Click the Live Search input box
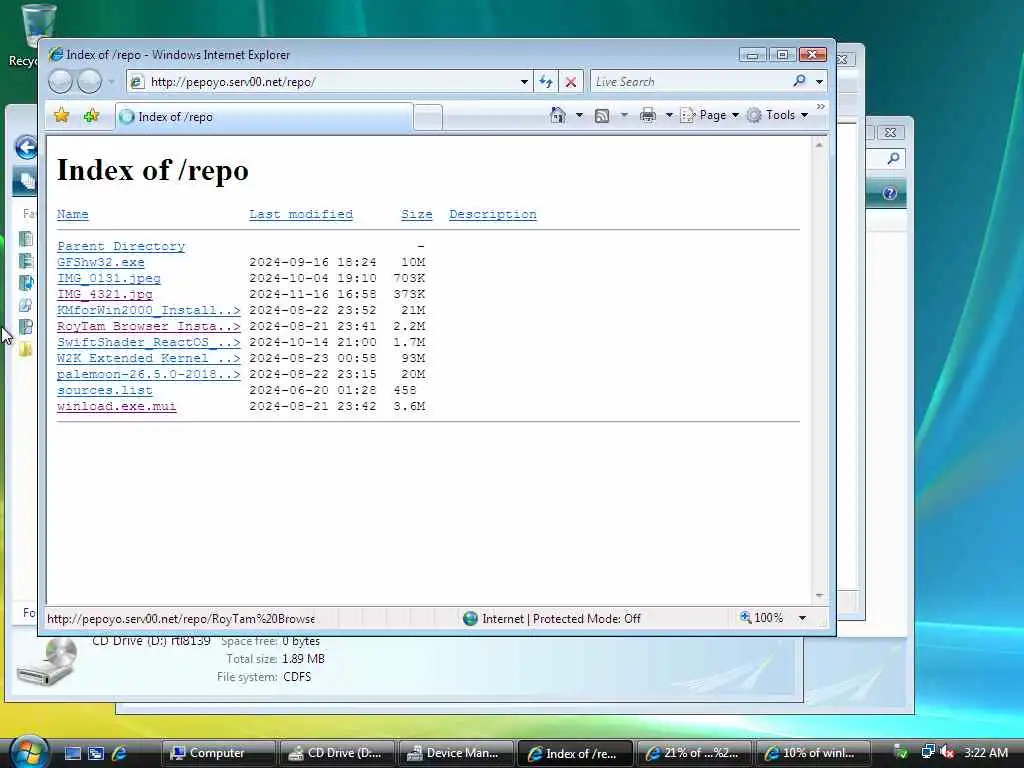This screenshot has height=768, width=1024. tap(690, 82)
